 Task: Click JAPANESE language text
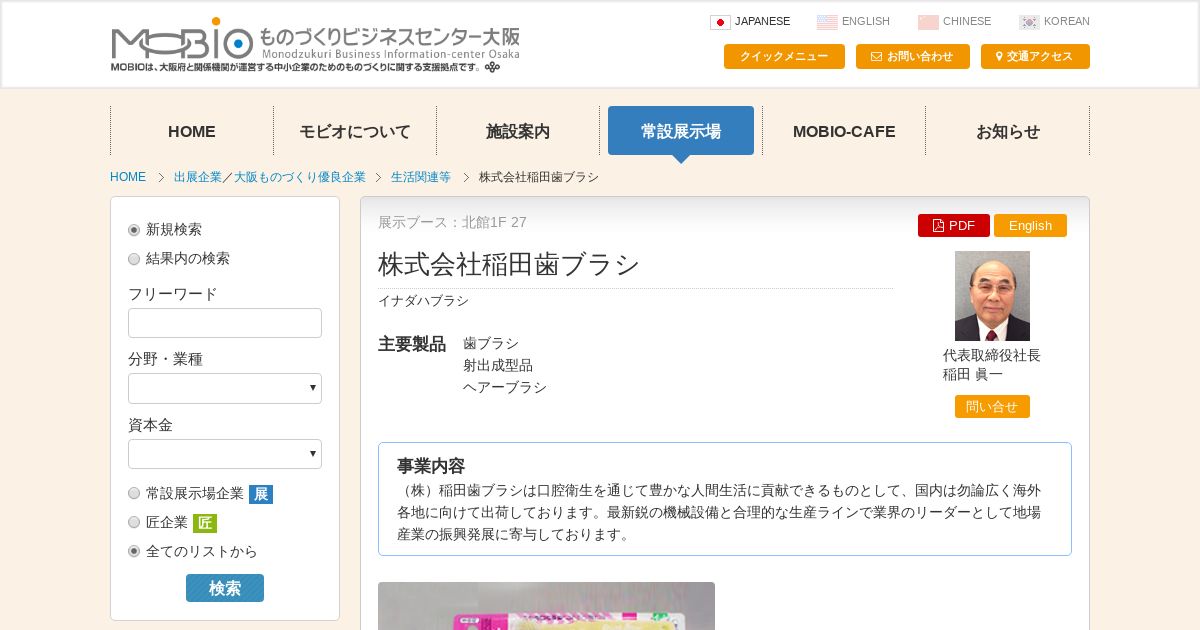762,21
